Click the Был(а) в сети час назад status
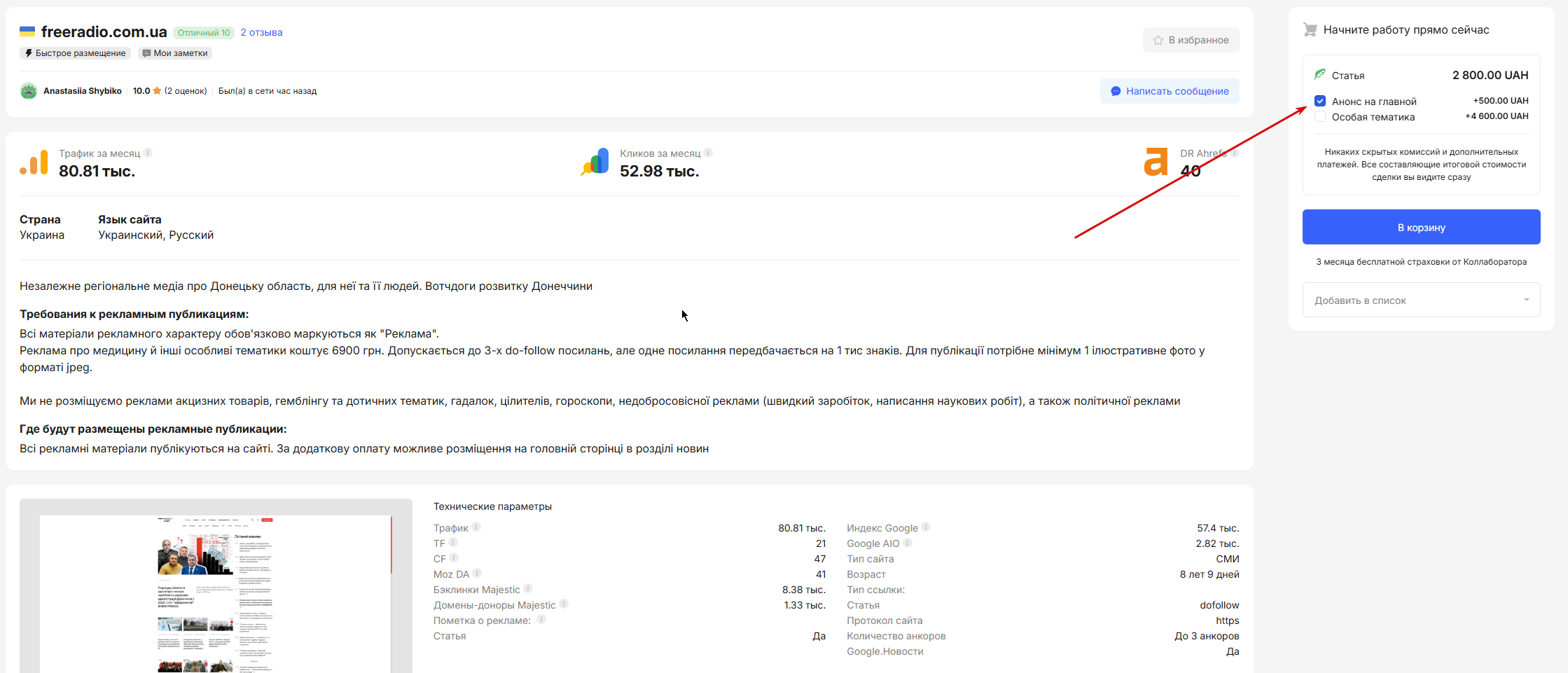This screenshot has height=673, width=1568. (268, 91)
